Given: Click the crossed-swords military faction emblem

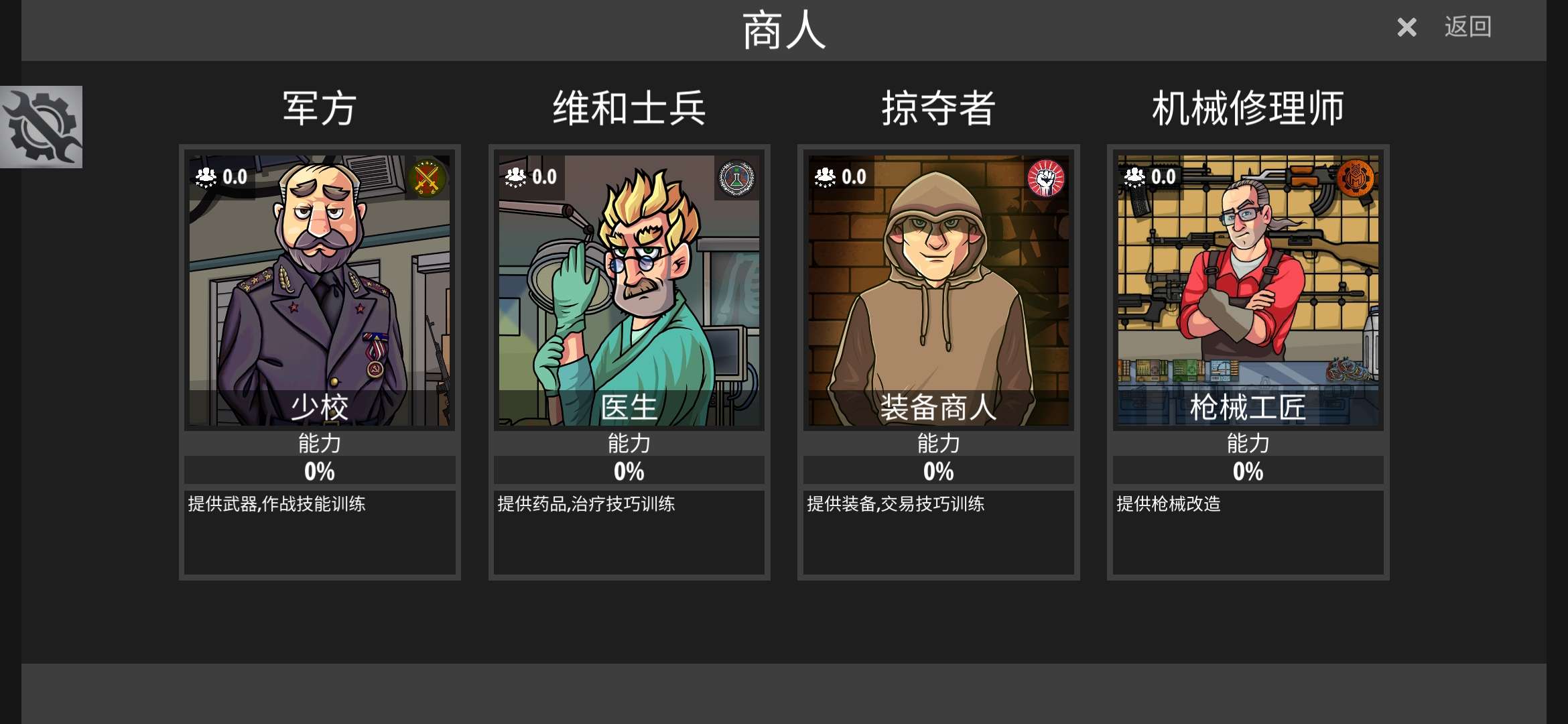Looking at the screenshot, I should [x=427, y=178].
